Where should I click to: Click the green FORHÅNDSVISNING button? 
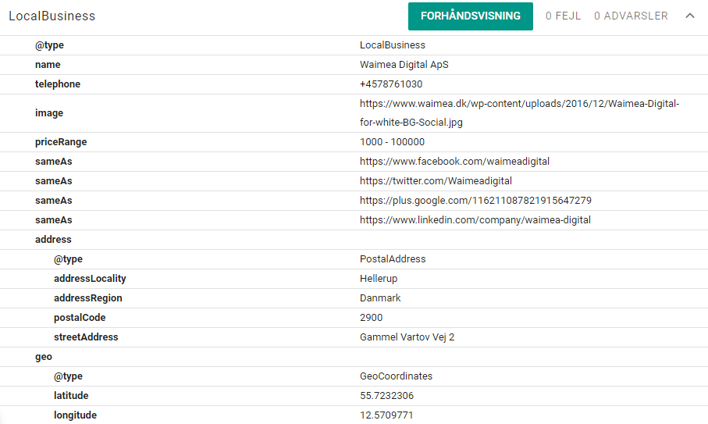[x=470, y=16]
